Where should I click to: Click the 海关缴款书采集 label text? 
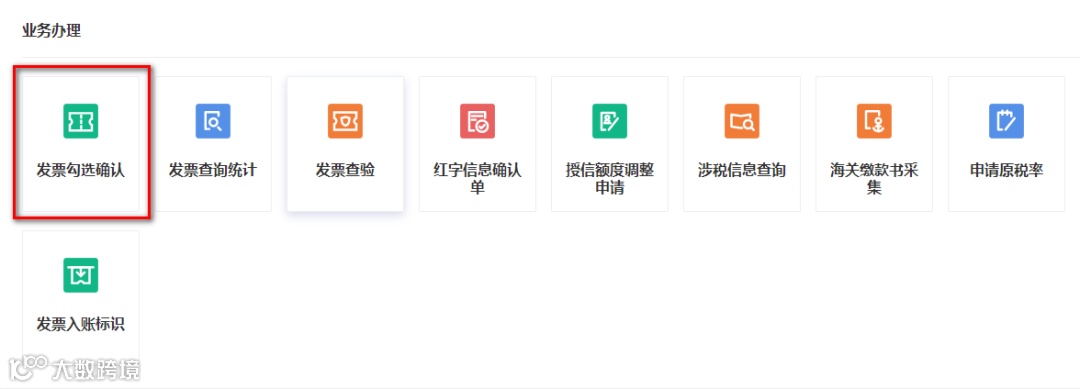[874, 178]
